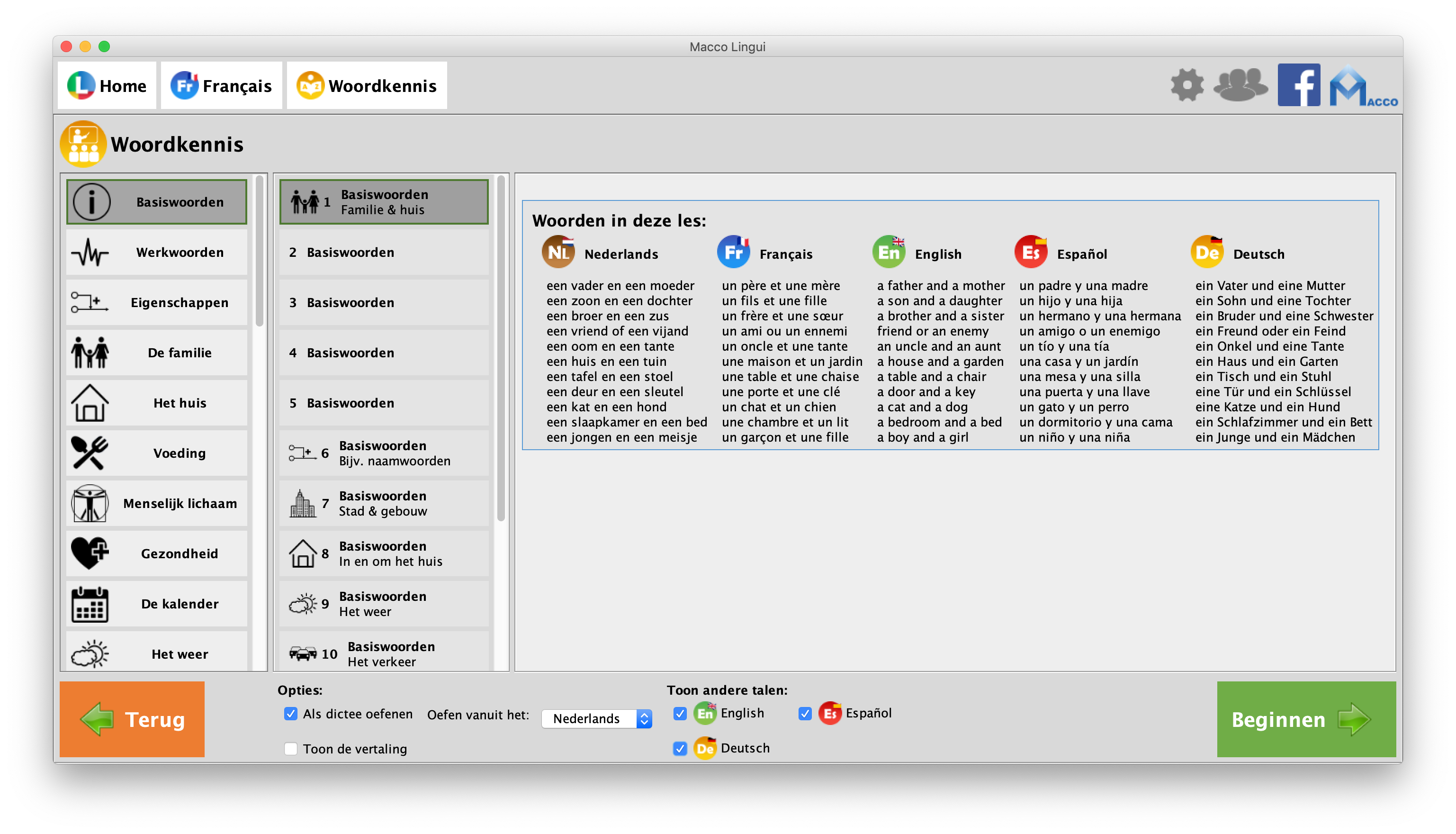
Task: Select lesson 7 Stad & gebouw
Action: click(x=384, y=504)
